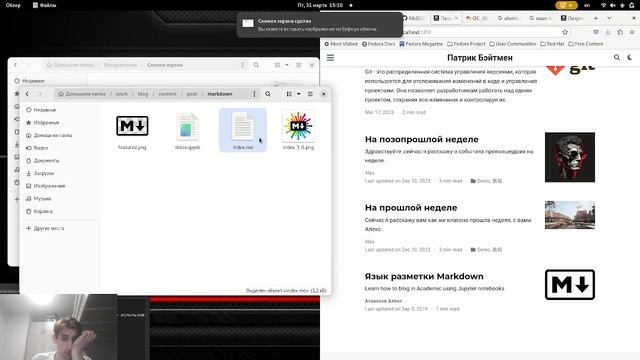Click the Pocket save icon in browser toolbar
This screenshot has height=360, width=640.
point(596,32)
